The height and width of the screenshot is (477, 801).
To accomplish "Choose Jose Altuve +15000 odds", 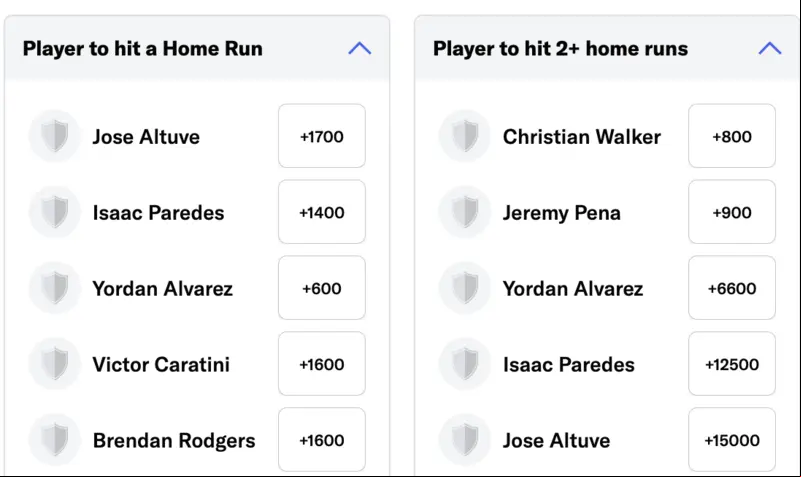I will [x=732, y=440].
